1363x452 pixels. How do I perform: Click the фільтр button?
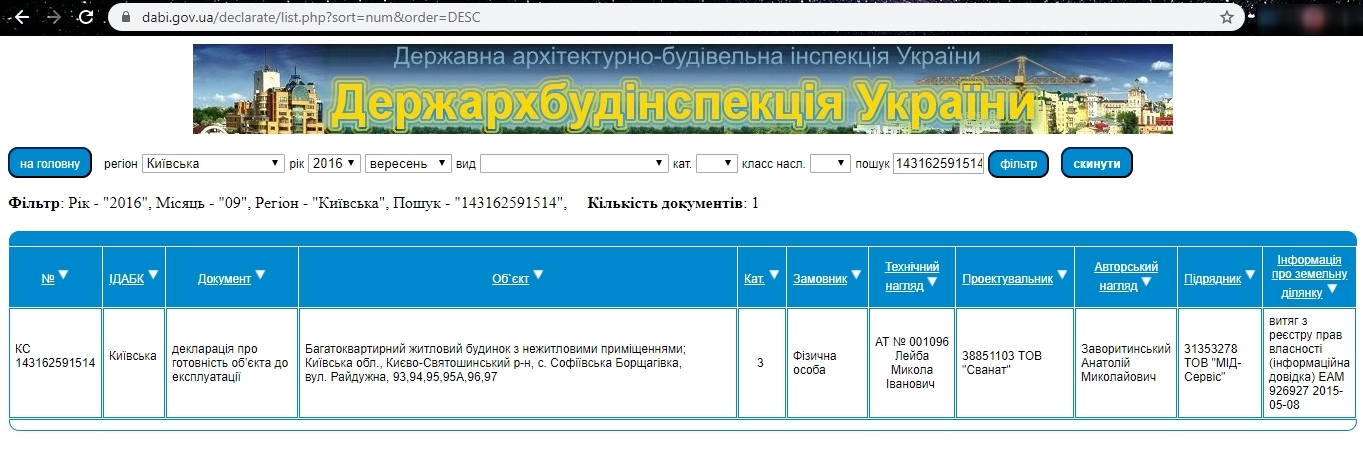pos(1018,163)
